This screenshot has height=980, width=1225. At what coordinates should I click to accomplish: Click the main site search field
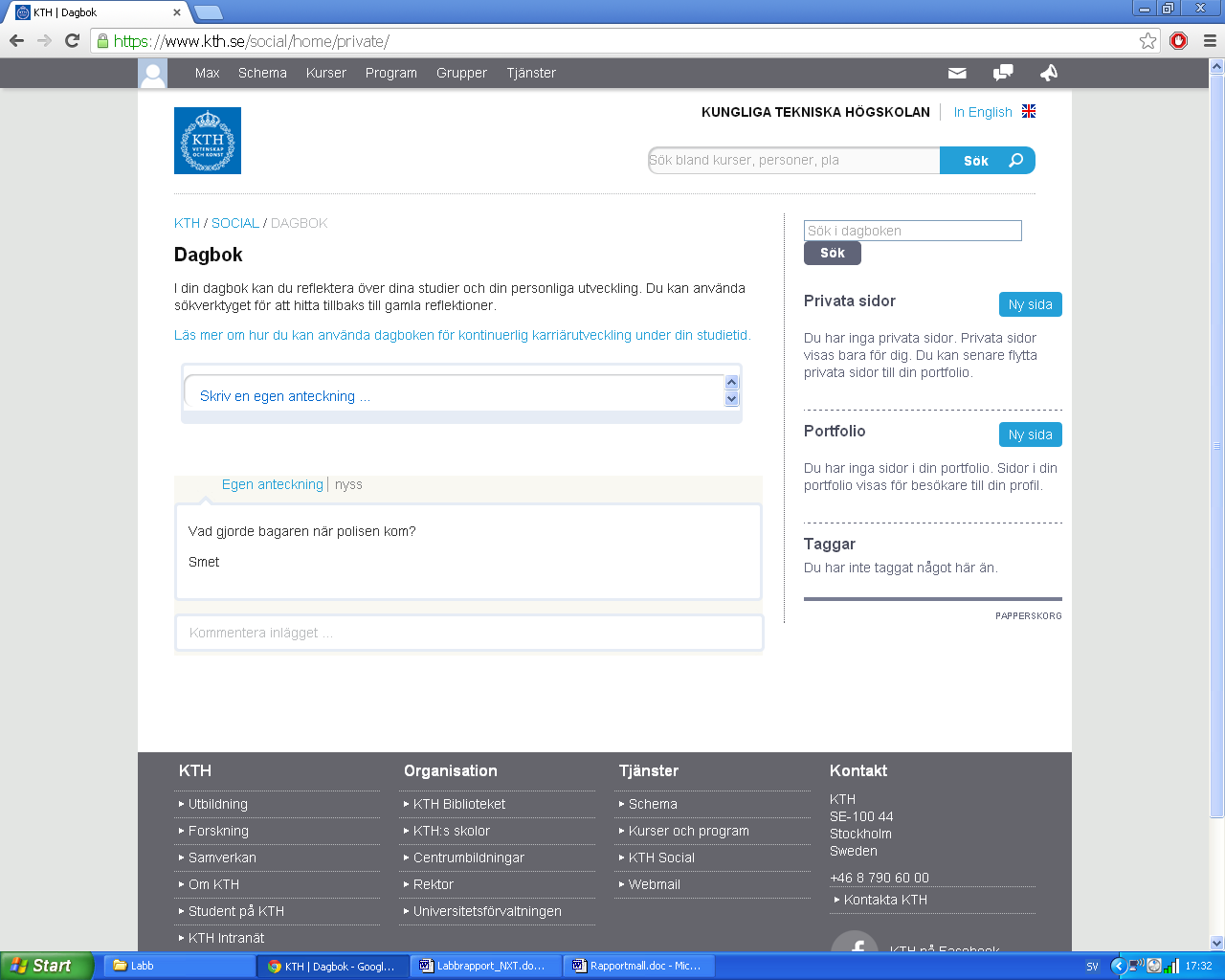[x=794, y=160]
